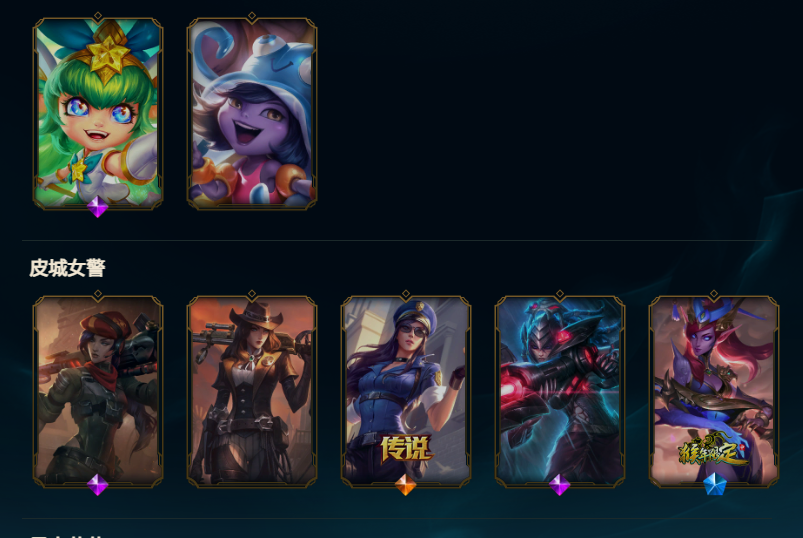Viewport: 803px width, 538px height.
Task: View the pink-haired Lunar Wraith Caitlyn skin
Action: click(714, 392)
